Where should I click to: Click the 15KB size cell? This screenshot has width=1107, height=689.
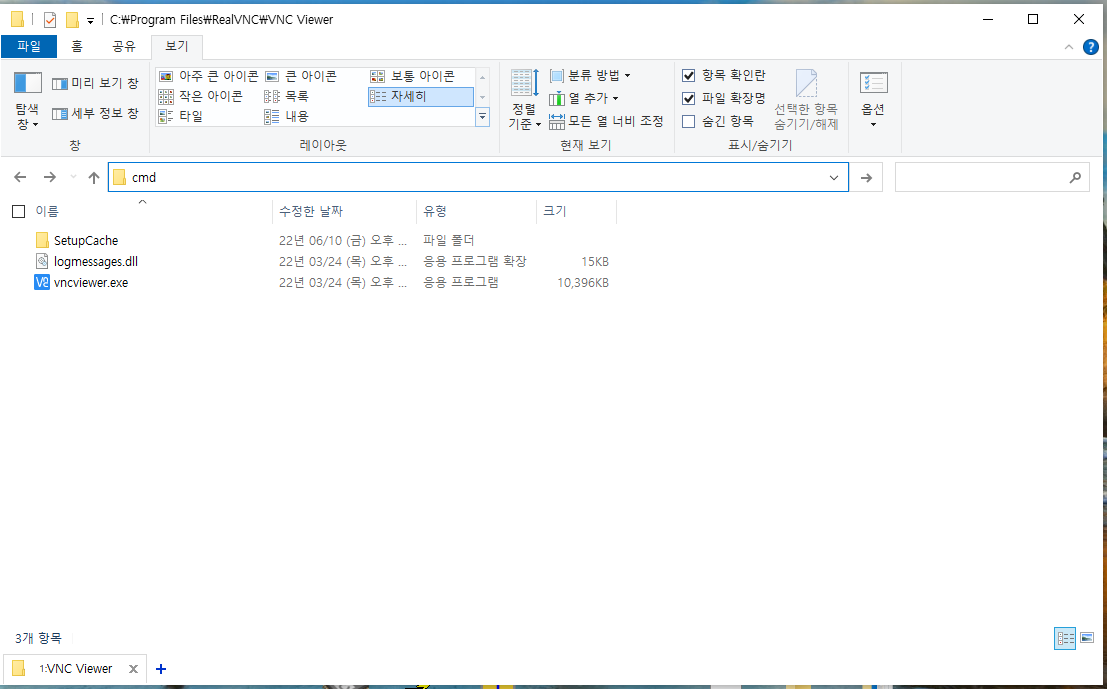(594, 261)
